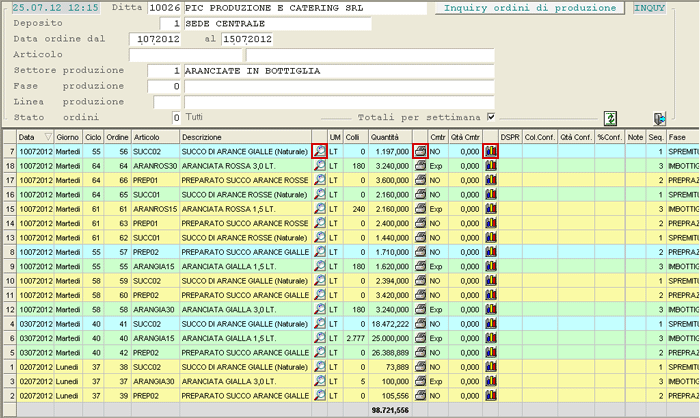Open bar chart for order 60
The image size is (700, 418).
pos(491,295)
